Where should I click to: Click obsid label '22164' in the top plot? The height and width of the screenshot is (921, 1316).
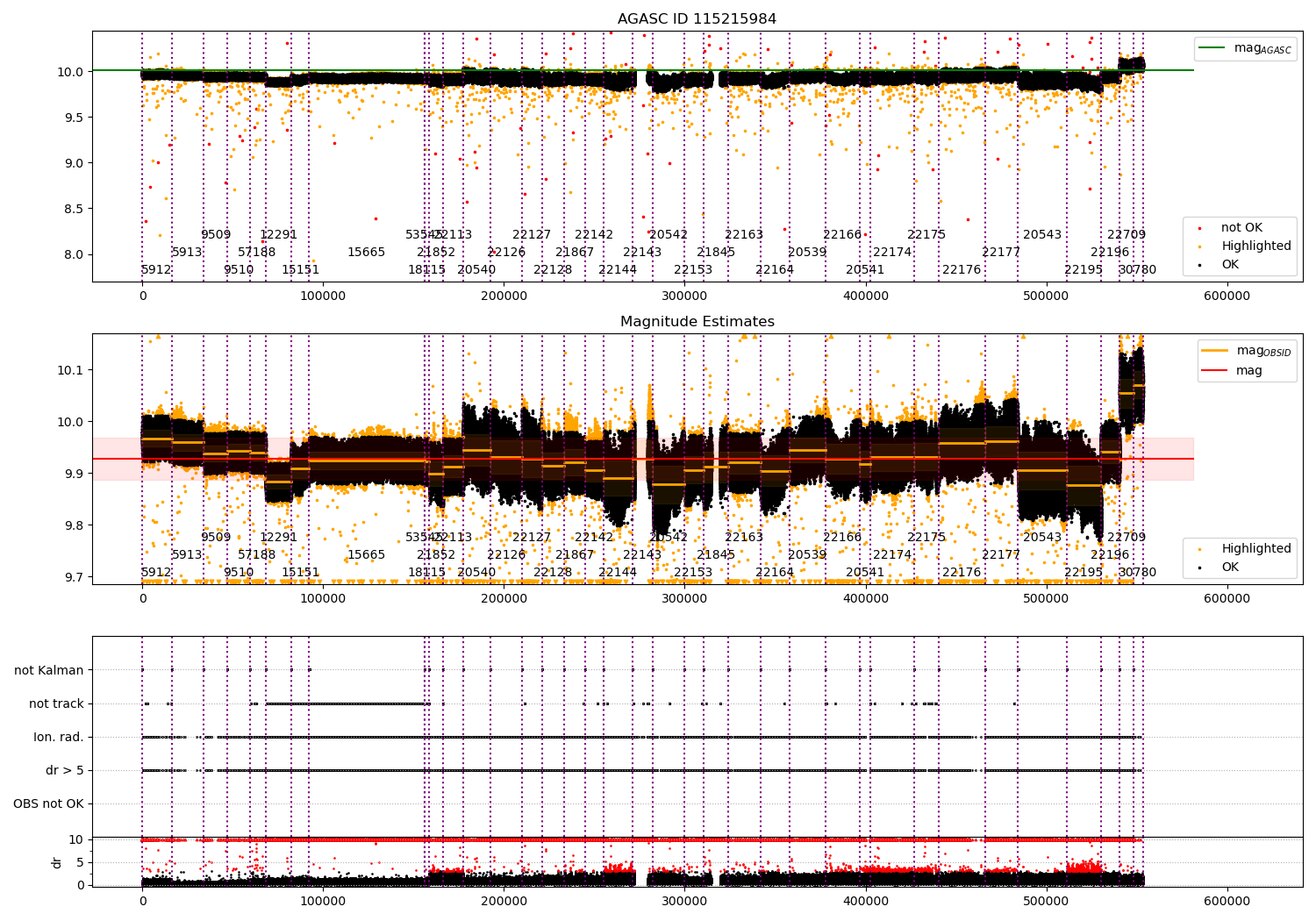(x=775, y=270)
